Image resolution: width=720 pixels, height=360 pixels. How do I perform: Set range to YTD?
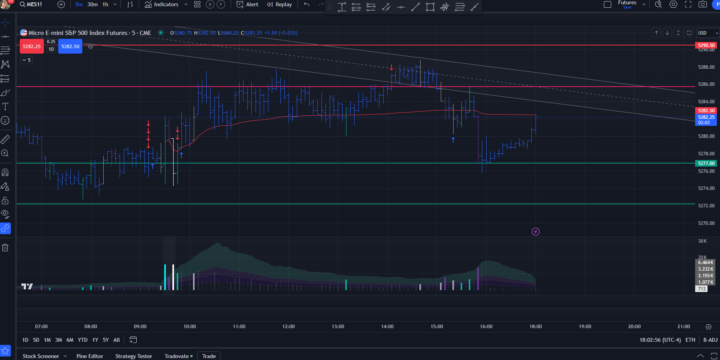82,340
